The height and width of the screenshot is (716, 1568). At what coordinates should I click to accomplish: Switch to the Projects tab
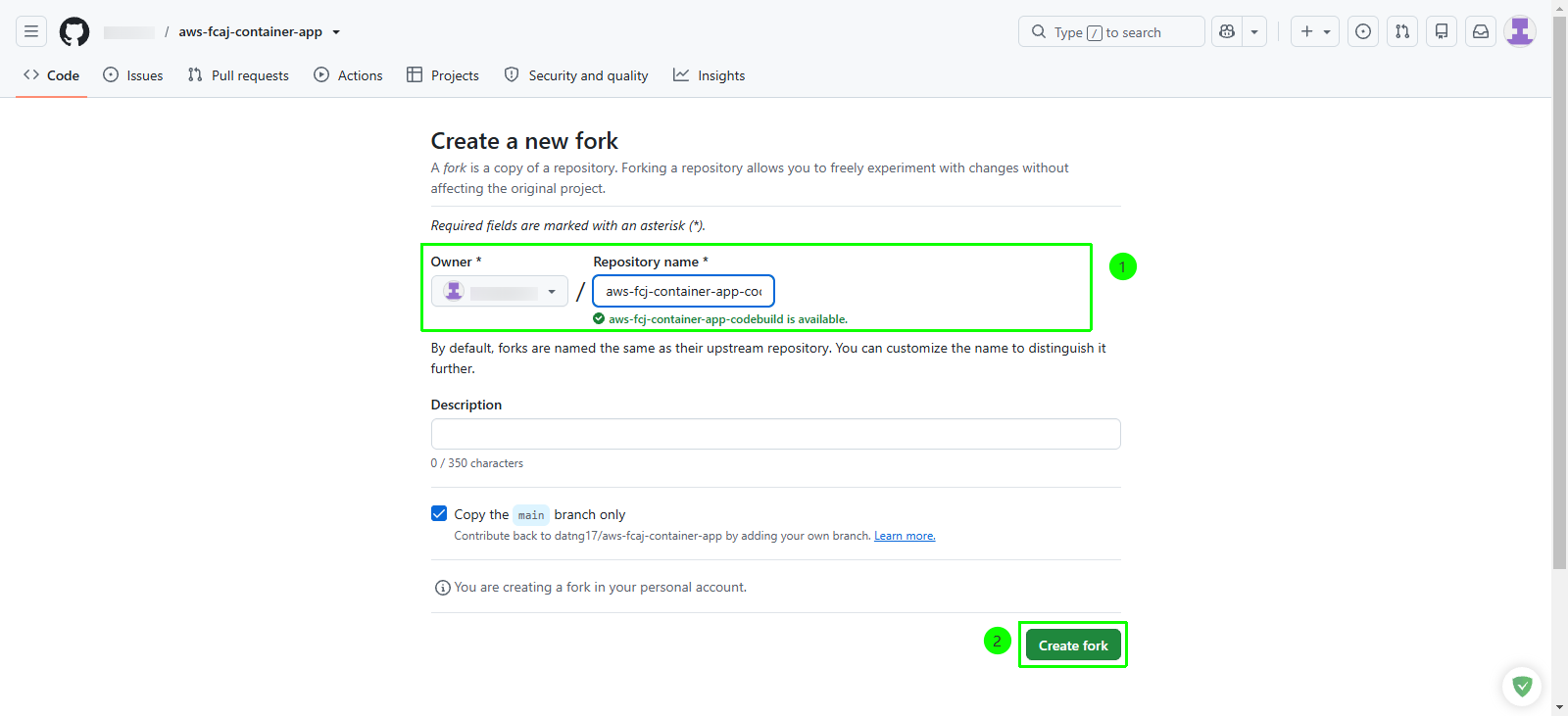[443, 75]
